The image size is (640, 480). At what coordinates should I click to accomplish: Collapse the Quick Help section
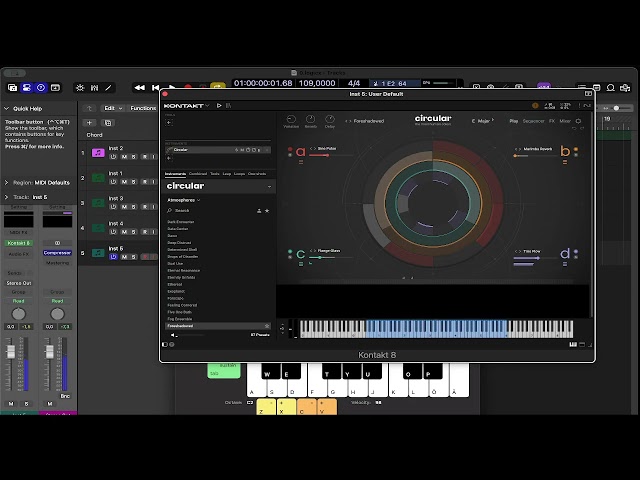coord(7,109)
